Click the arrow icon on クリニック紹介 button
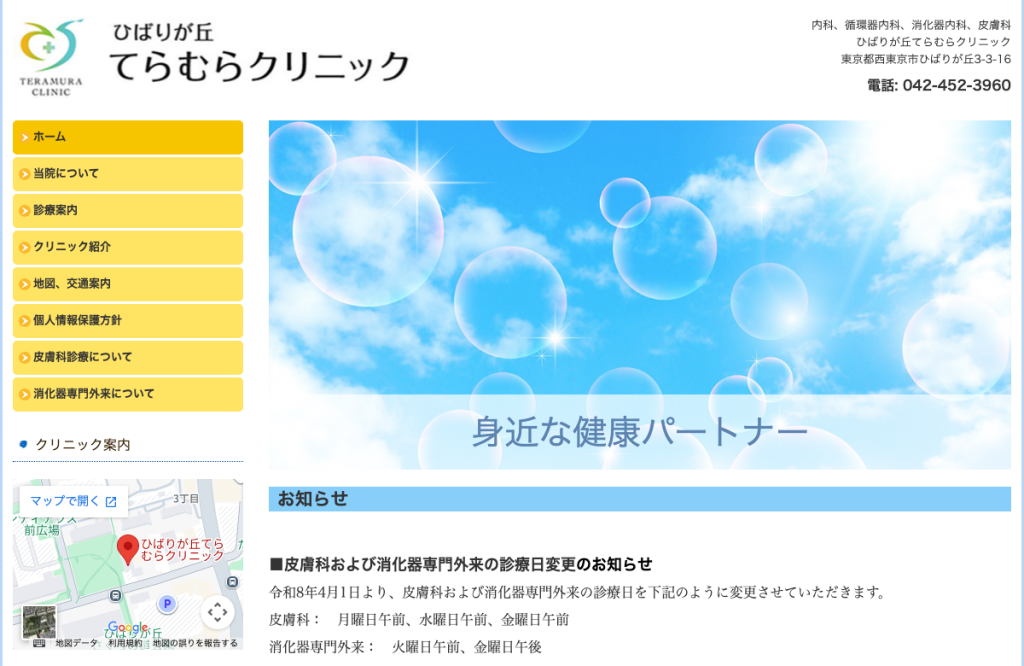 tap(24, 247)
